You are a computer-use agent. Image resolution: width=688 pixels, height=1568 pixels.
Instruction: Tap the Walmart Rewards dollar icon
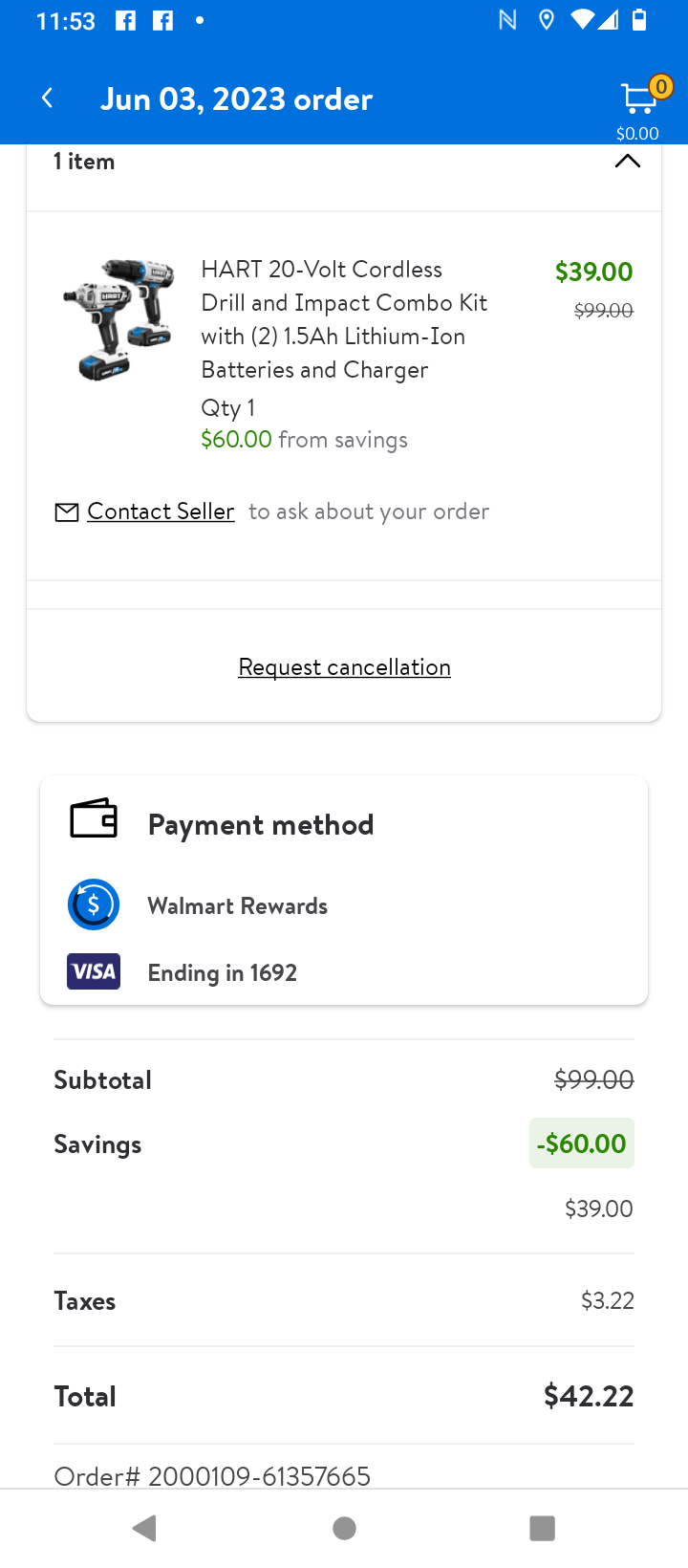coord(94,904)
